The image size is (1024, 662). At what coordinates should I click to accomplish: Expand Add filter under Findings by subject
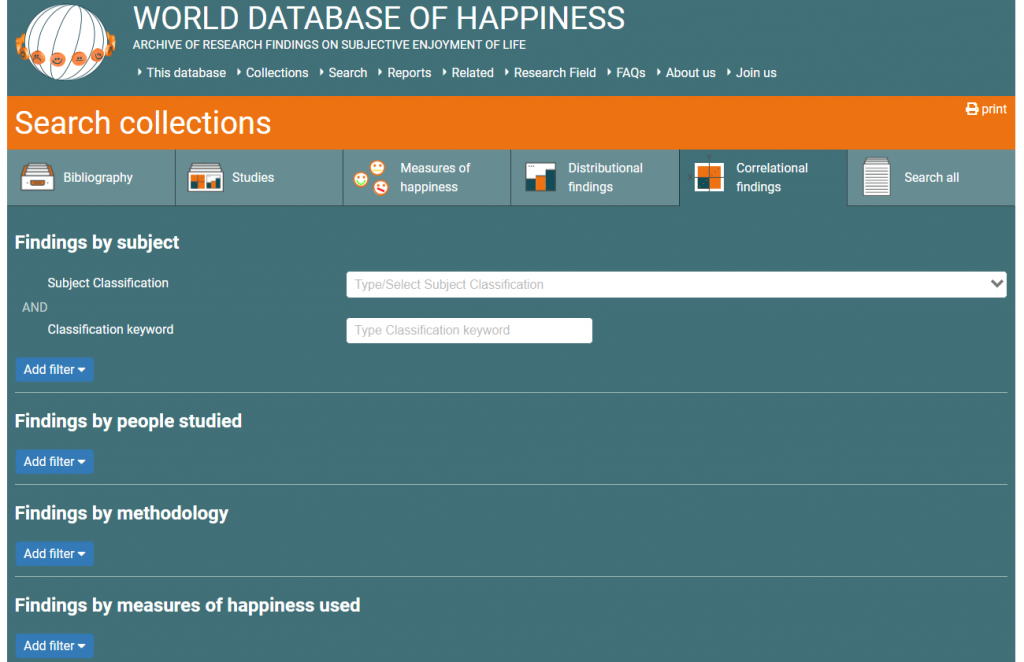(x=54, y=369)
